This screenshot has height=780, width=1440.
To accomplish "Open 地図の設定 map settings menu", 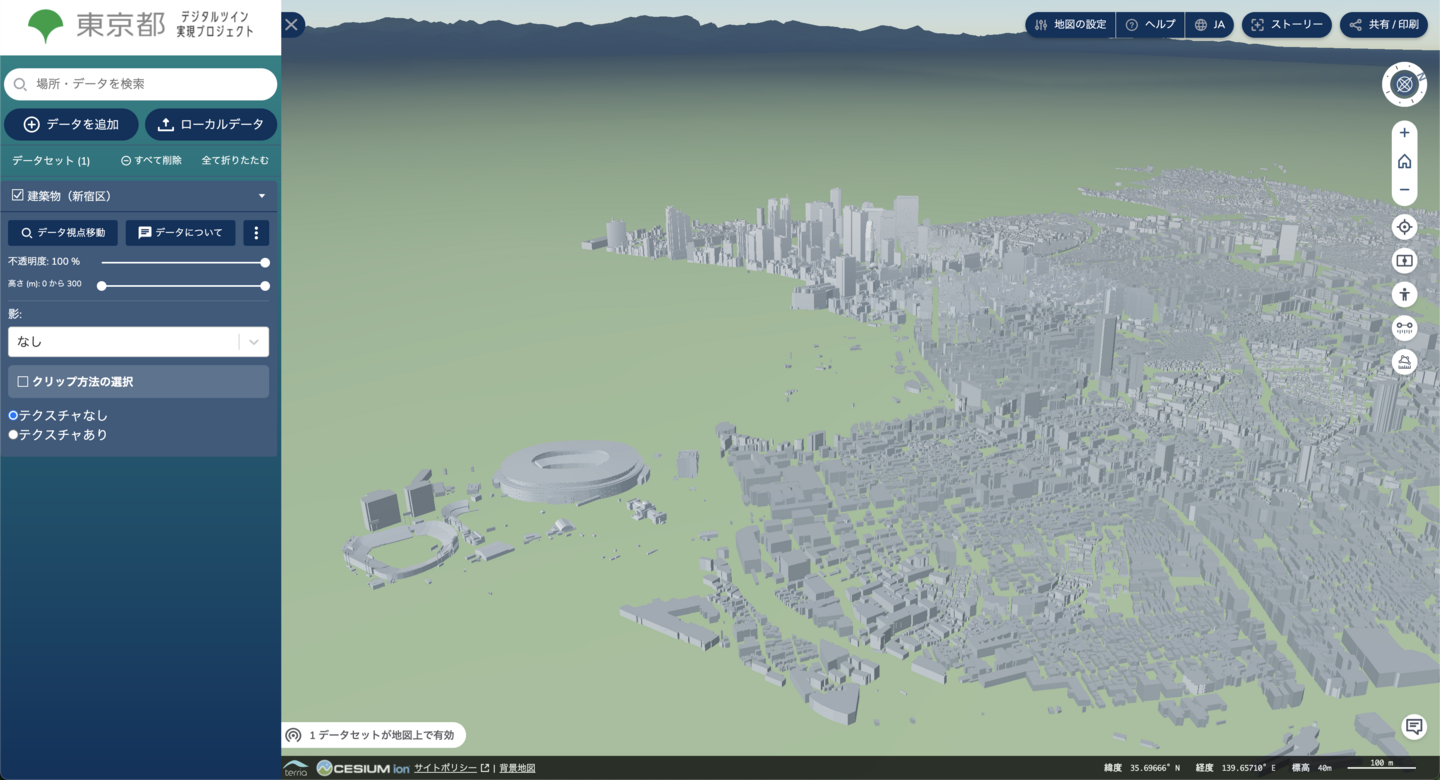I will point(1069,25).
